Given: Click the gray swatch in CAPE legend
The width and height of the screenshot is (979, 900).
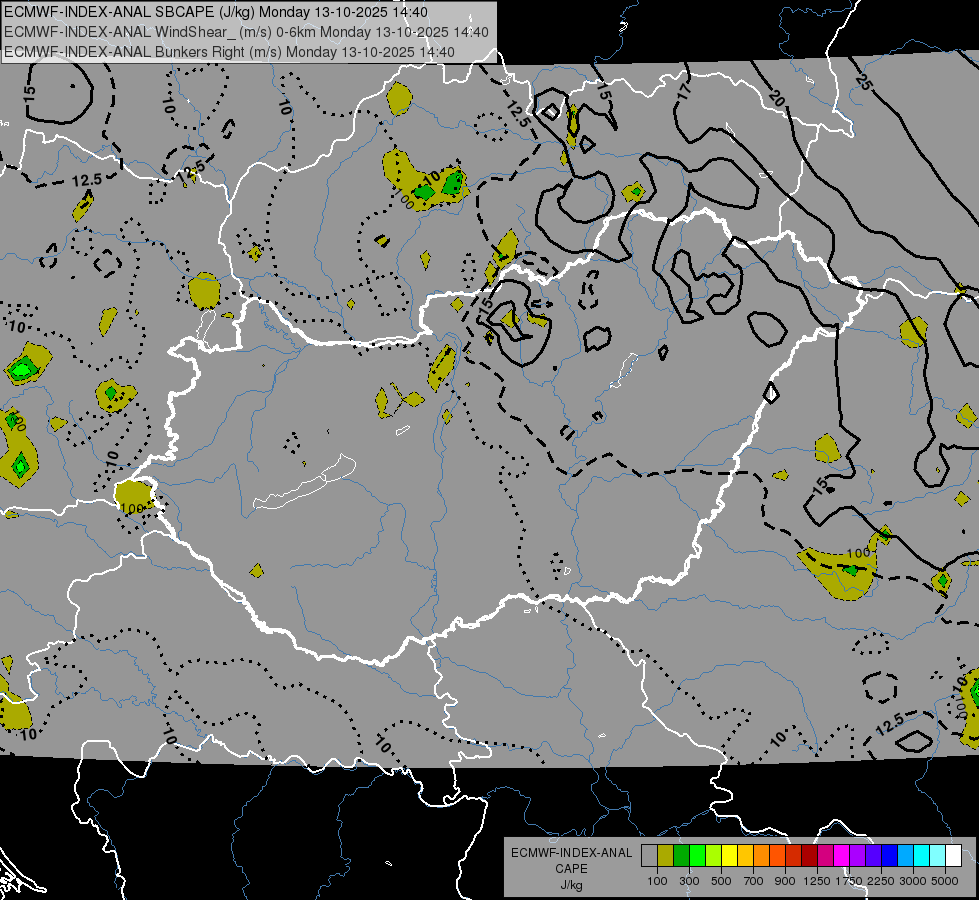Looking at the screenshot, I should (x=649, y=855).
